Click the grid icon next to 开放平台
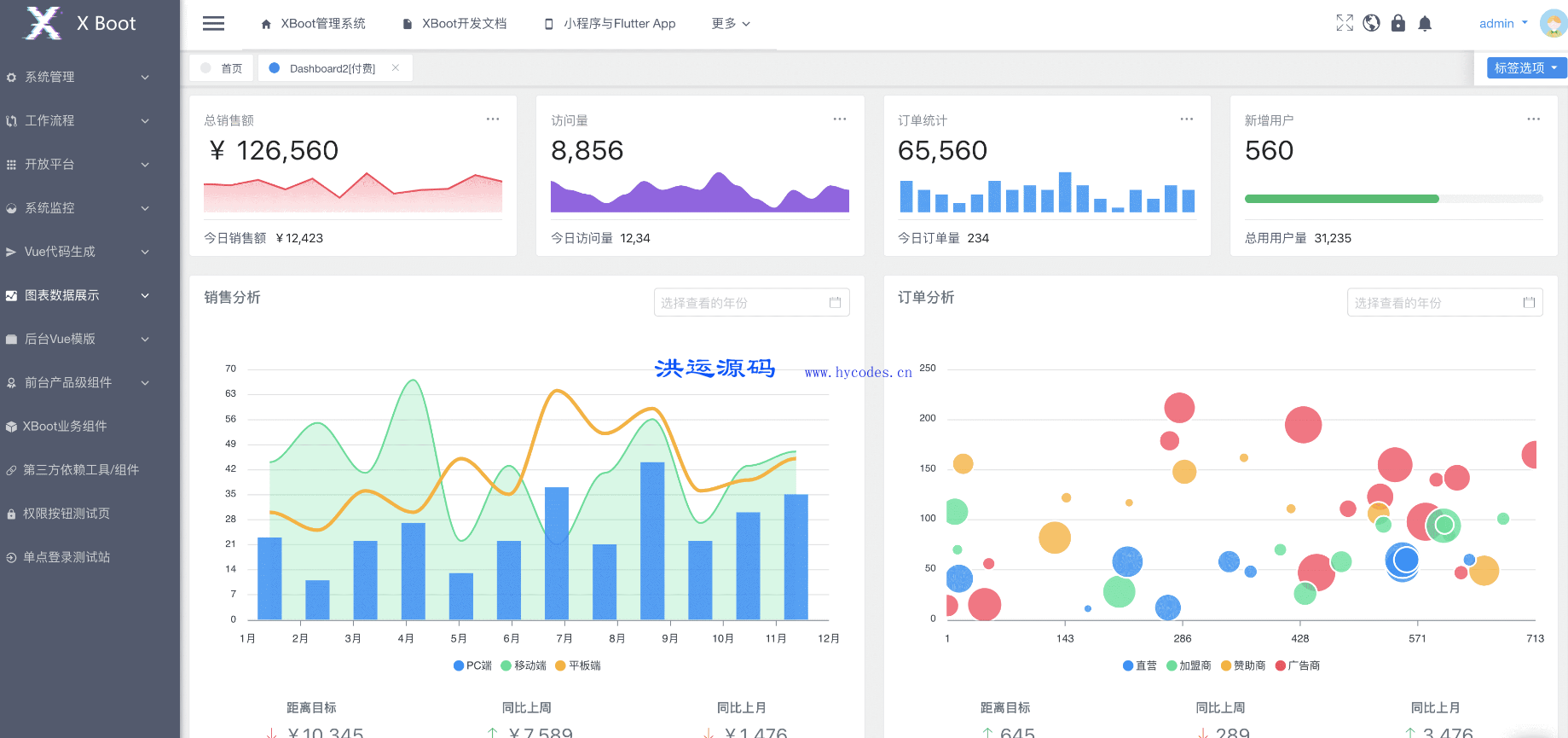This screenshot has height=738, width=1568. 11,165
